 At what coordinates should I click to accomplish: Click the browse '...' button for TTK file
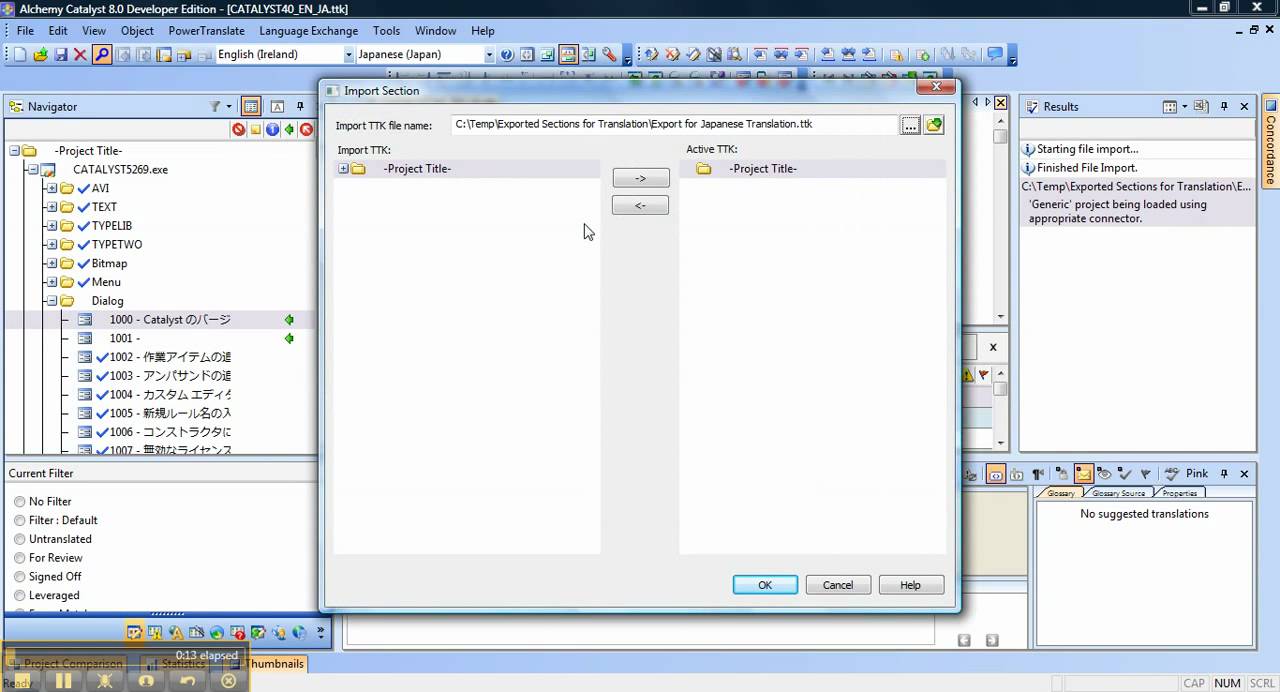coord(910,125)
